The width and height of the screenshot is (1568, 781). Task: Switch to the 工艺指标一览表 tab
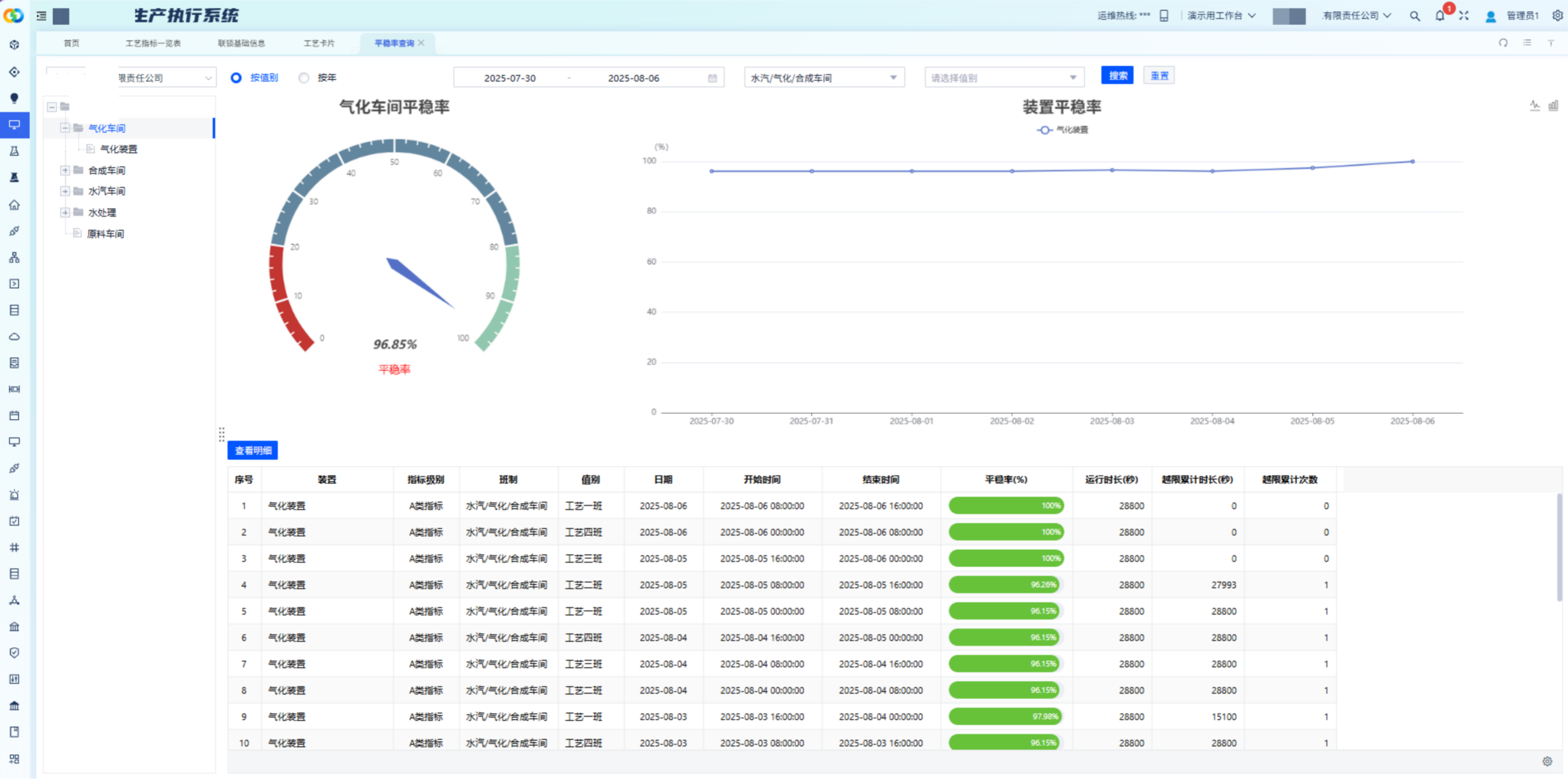(153, 43)
